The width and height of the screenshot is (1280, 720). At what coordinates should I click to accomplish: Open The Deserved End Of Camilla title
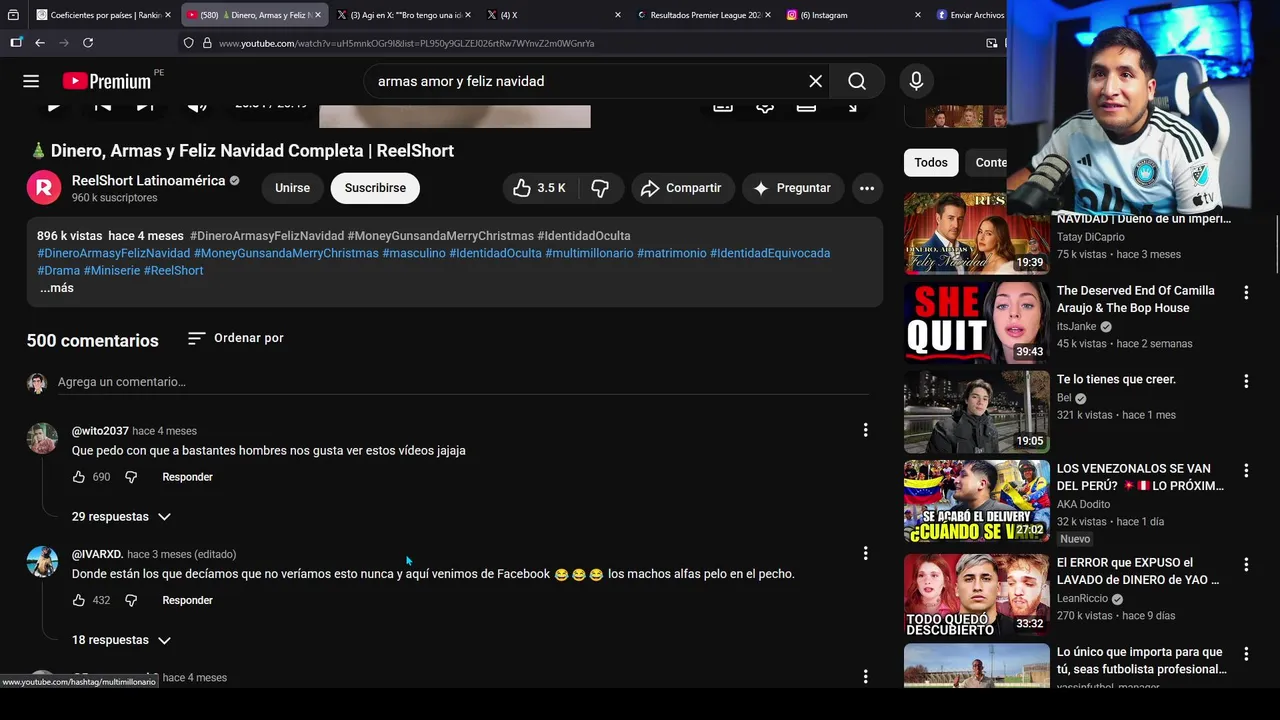coord(1136,299)
